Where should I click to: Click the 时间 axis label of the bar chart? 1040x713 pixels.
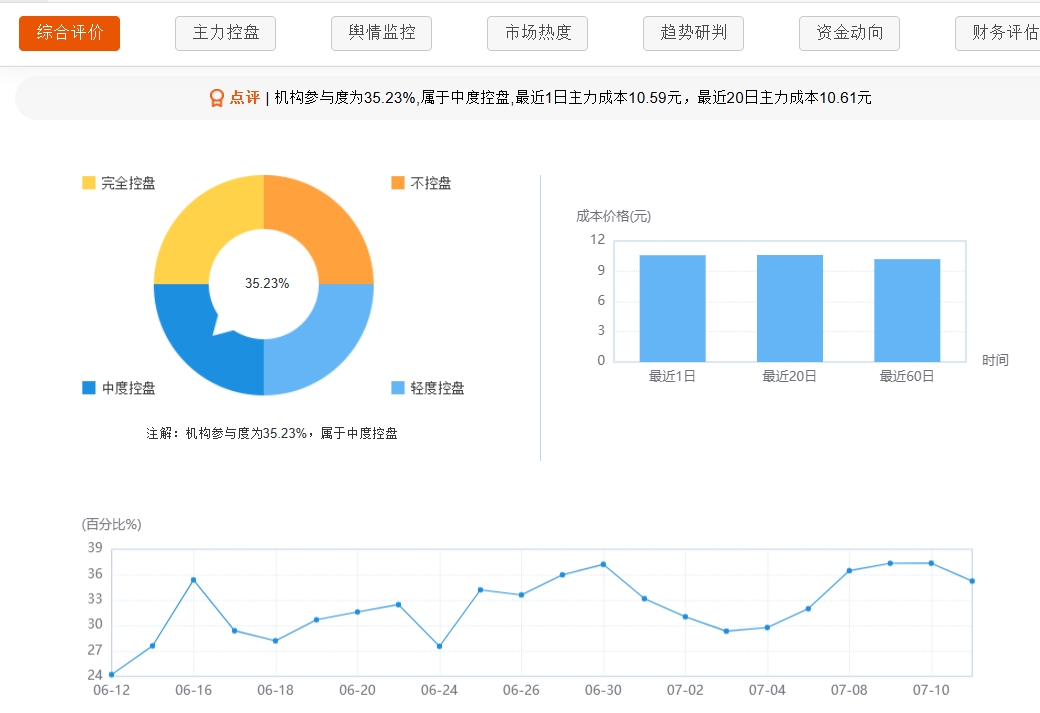995,360
